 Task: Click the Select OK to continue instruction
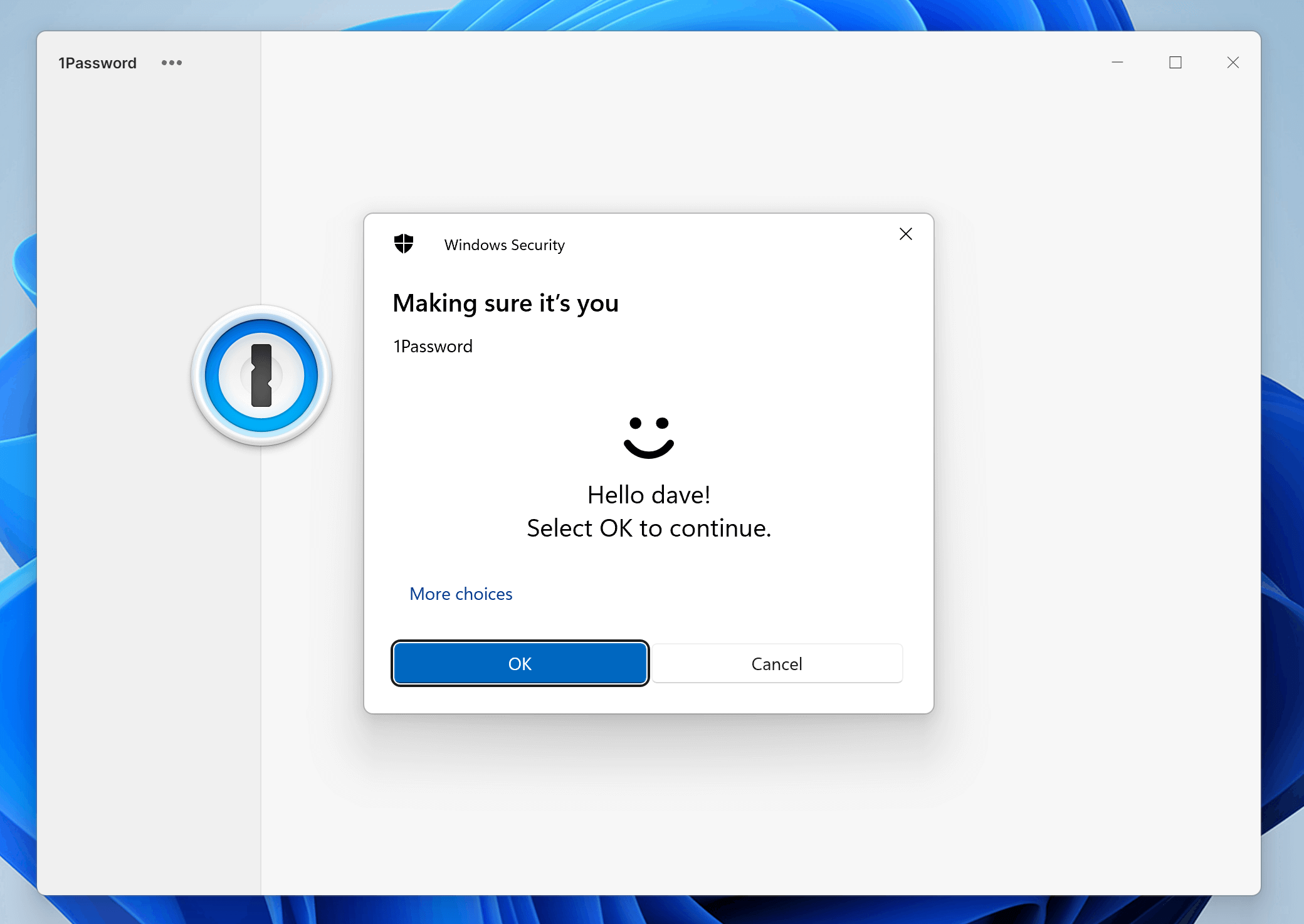point(648,528)
